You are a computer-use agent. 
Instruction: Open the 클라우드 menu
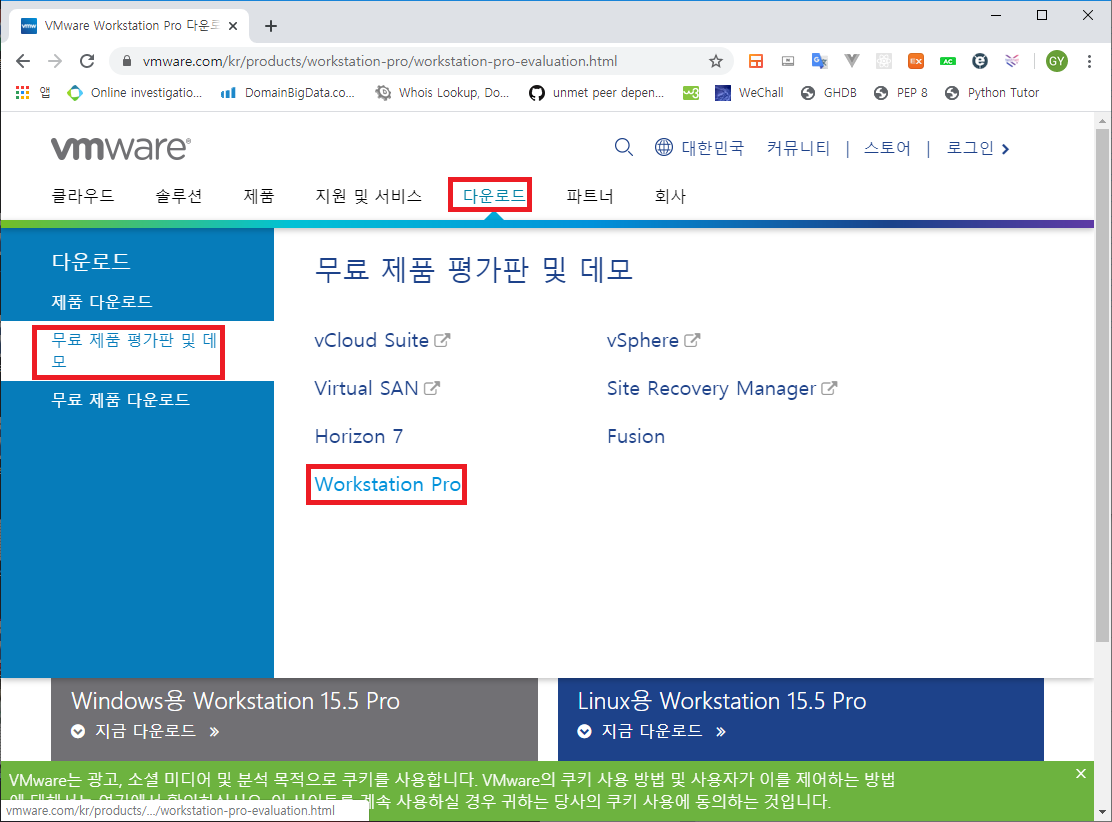pos(83,196)
